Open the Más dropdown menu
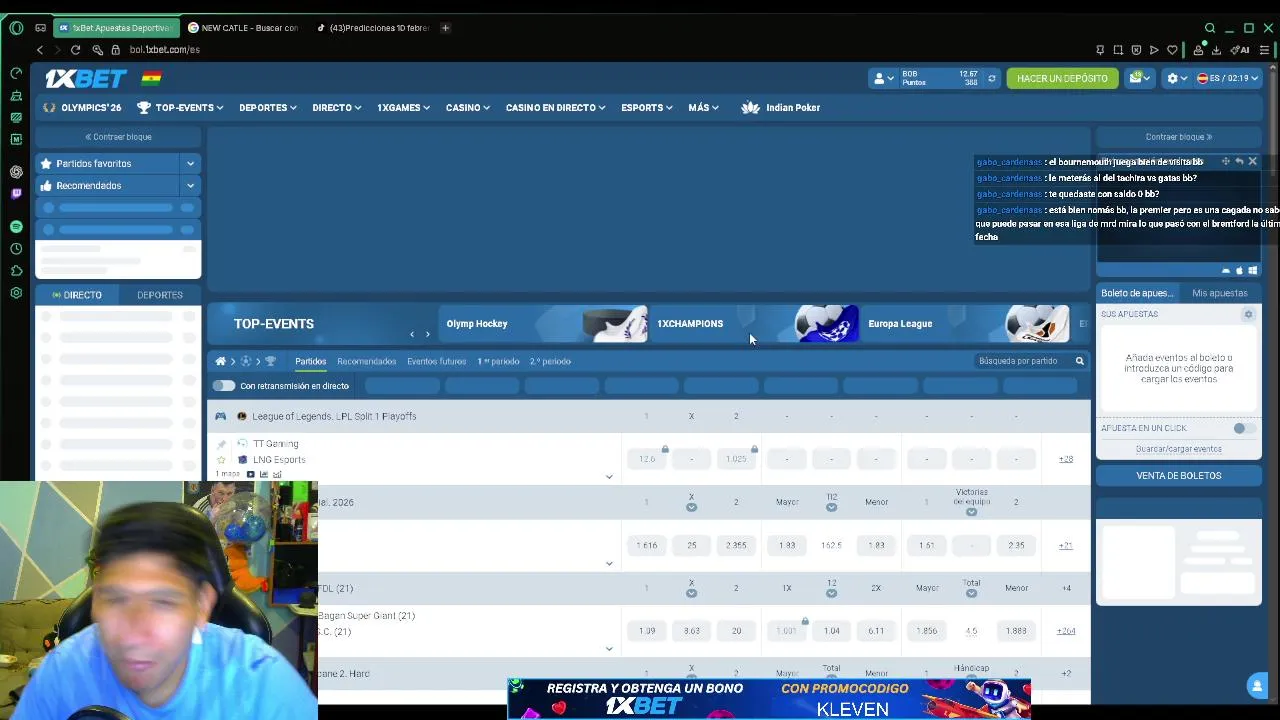 tap(703, 108)
